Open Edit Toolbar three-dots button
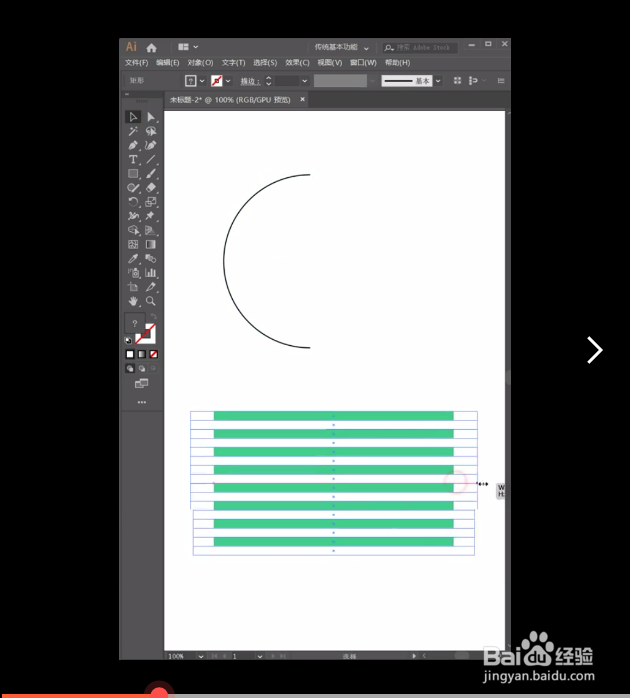The image size is (630, 698). click(x=142, y=402)
